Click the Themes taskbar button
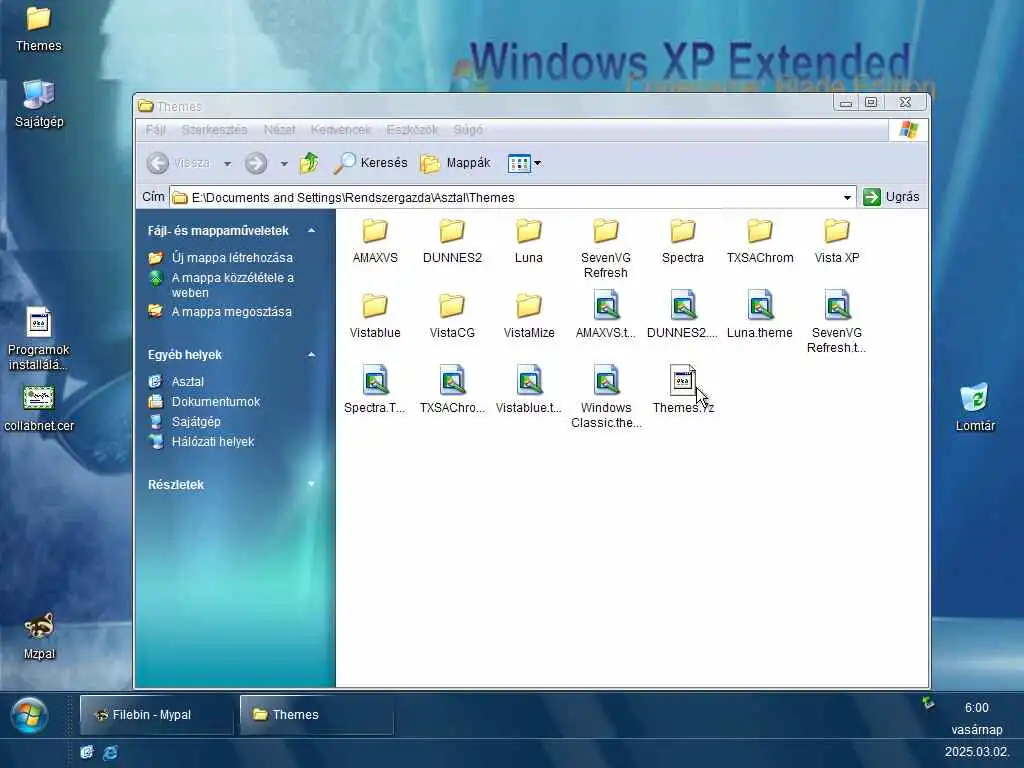The height and width of the screenshot is (768, 1024). pyautogui.click(x=316, y=714)
